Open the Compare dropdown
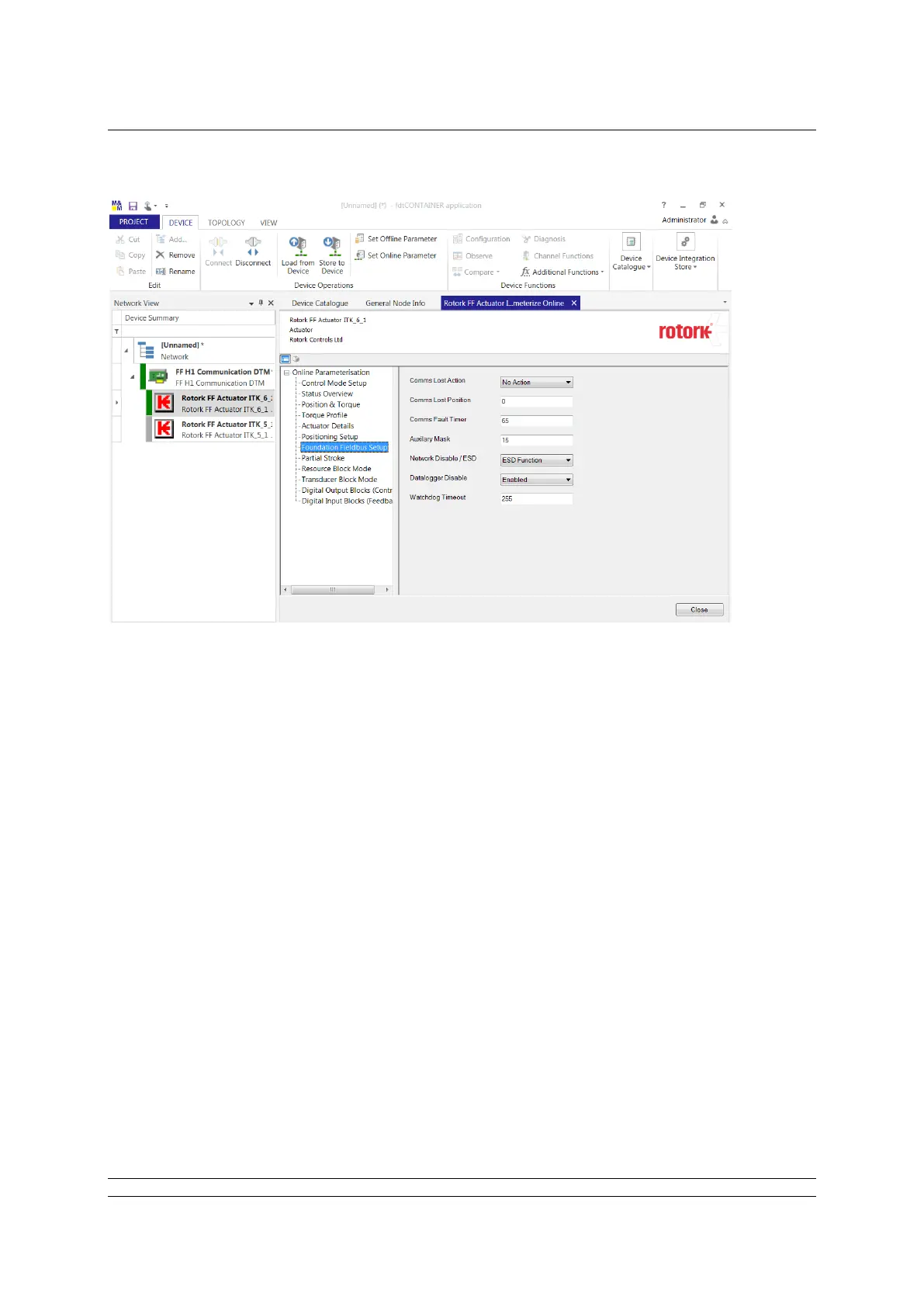 pos(476,272)
